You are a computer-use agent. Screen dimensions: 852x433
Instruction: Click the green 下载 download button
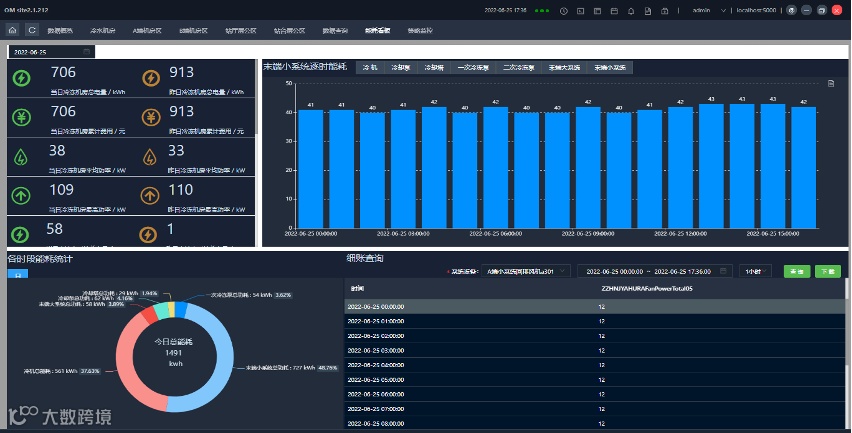tap(827, 271)
